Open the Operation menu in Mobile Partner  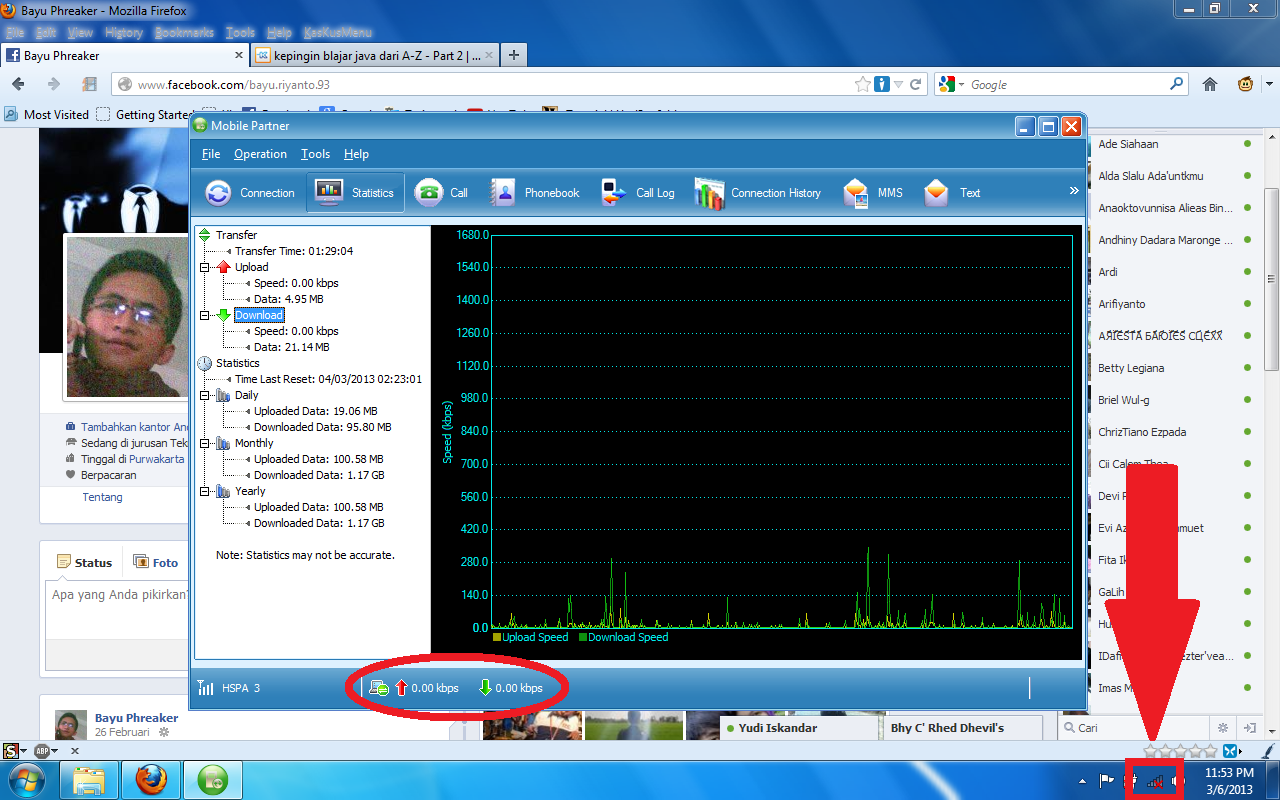260,154
